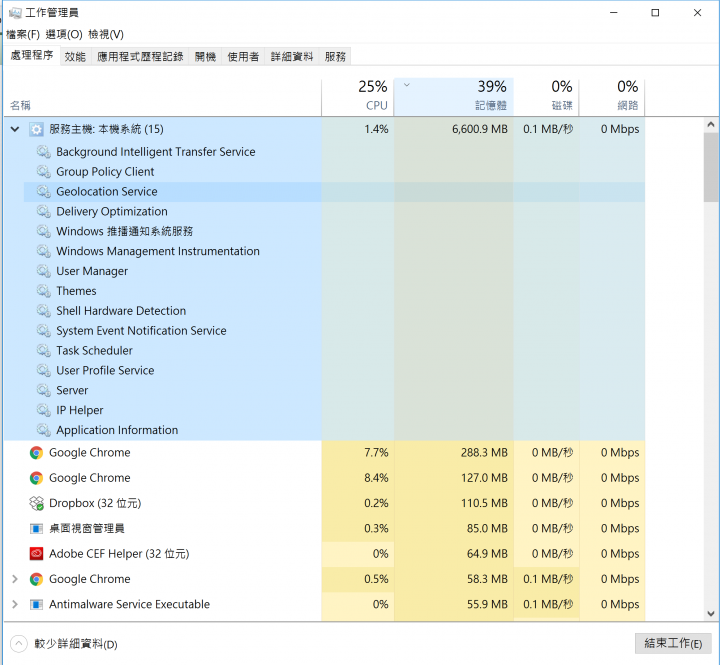
Task: Sort by the CPU column header
Action: (358, 96)
